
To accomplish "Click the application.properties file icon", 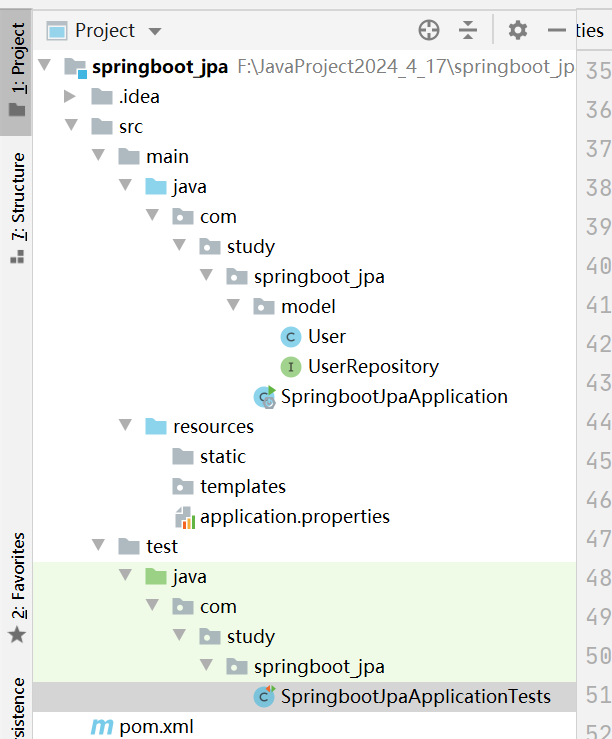I will coord(185,517).
